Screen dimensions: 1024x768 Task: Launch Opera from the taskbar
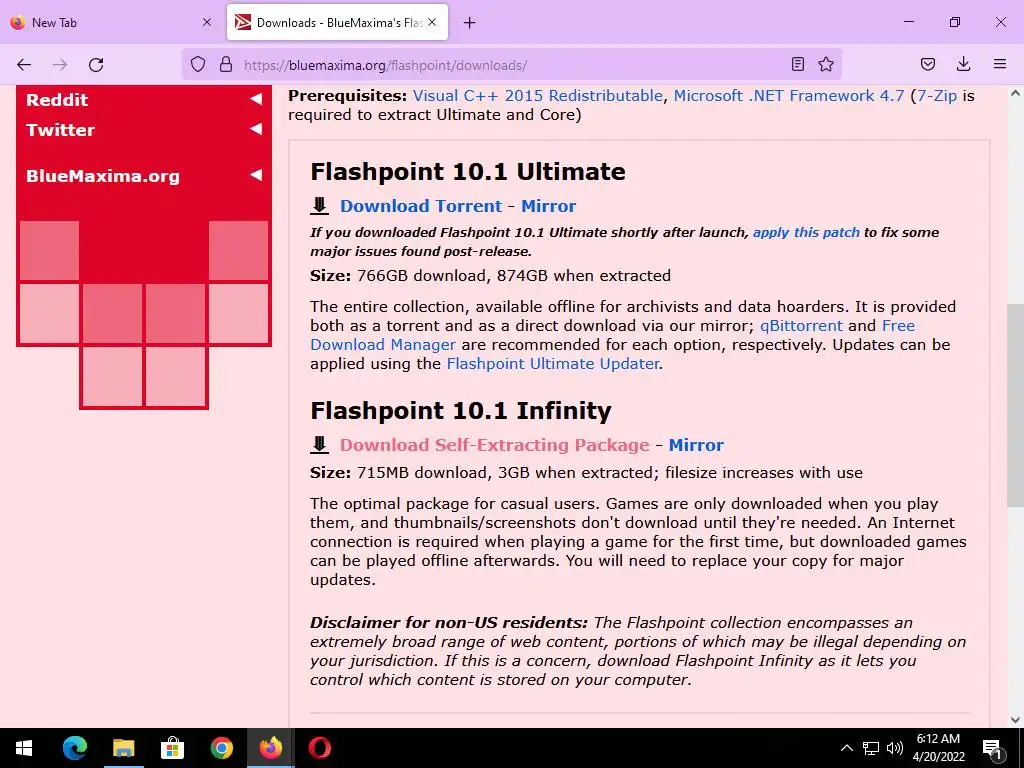[x=319, y=748]
